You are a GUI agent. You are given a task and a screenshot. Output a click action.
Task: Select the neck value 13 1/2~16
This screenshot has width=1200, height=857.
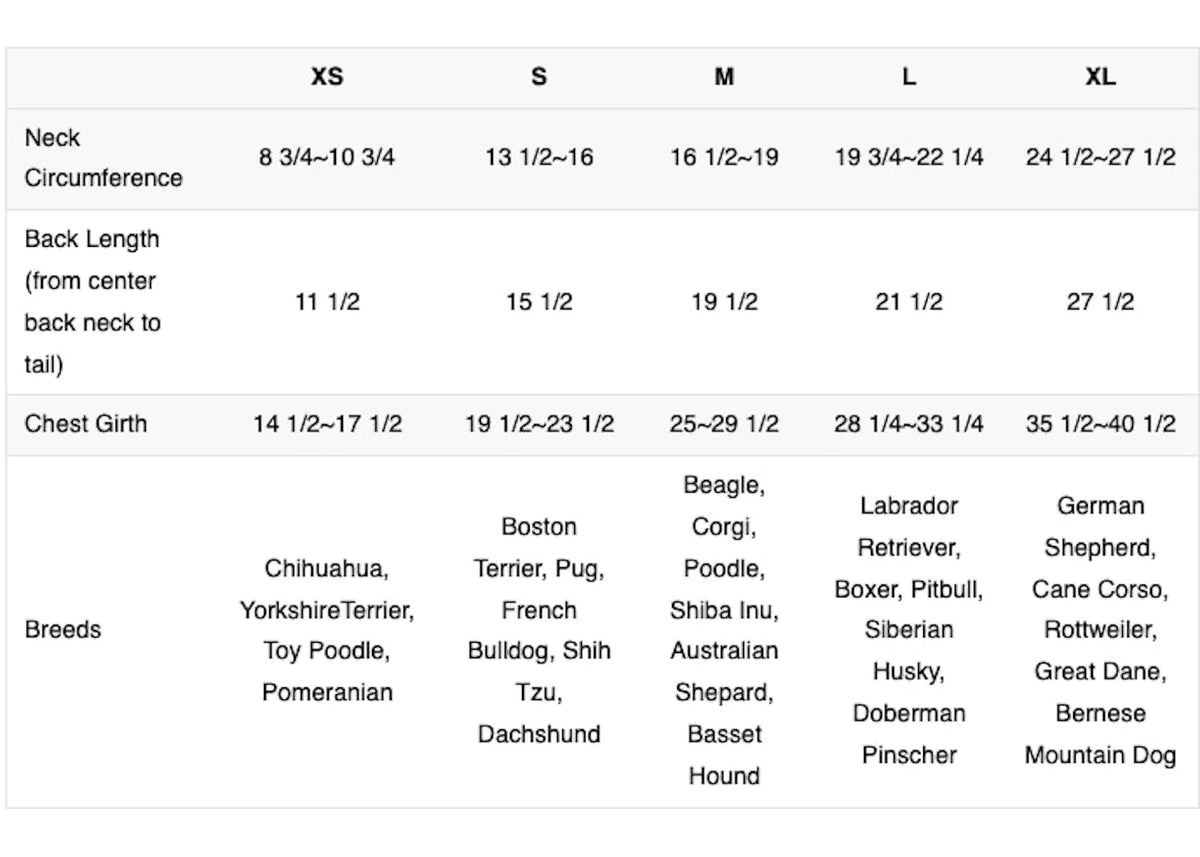click(x=539, y=158)
